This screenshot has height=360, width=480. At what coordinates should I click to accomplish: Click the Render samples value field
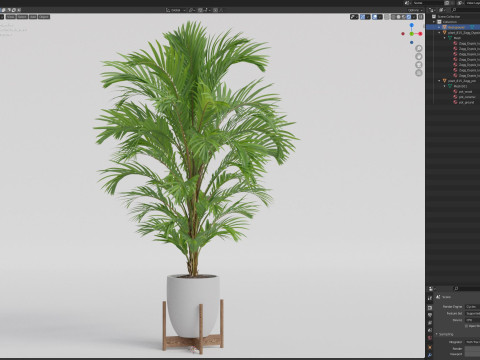(472, 349)
